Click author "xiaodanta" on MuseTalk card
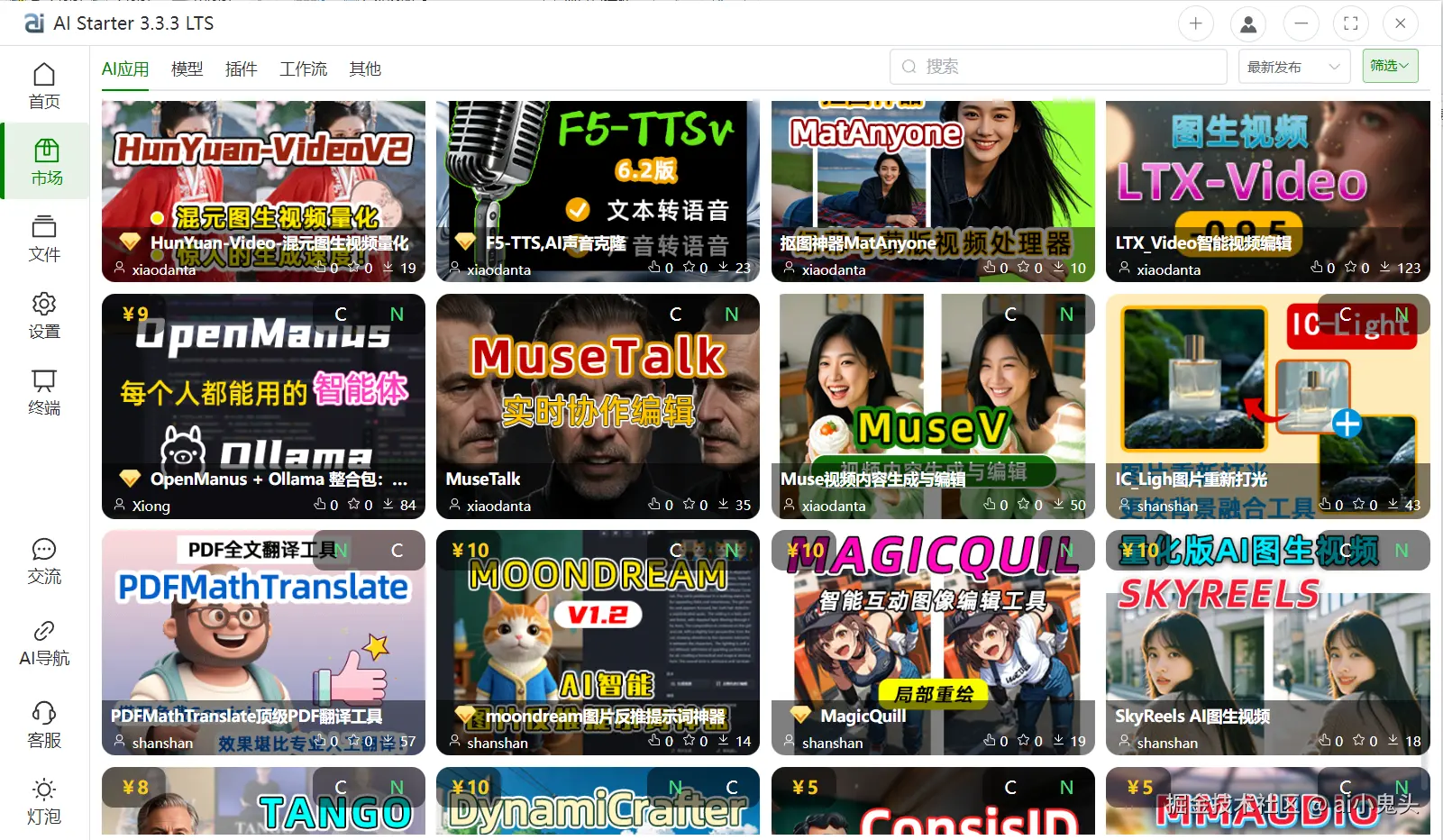This screenshot has height=840, width=1443. click(498, 506)
